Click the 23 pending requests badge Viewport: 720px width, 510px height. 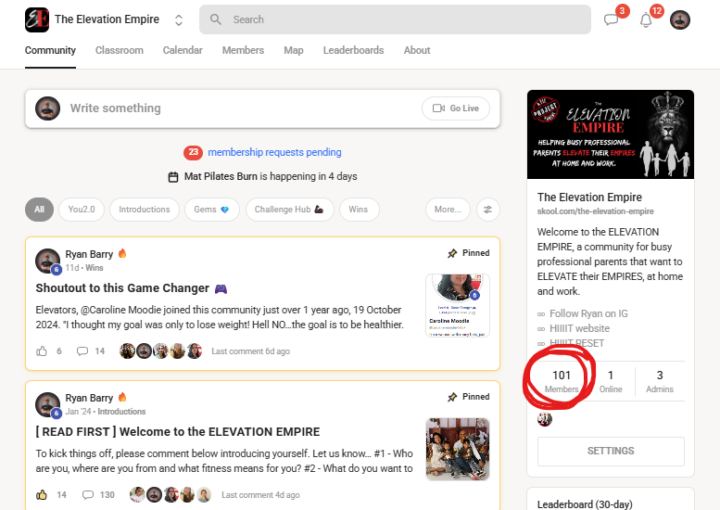tap(193, 152)
